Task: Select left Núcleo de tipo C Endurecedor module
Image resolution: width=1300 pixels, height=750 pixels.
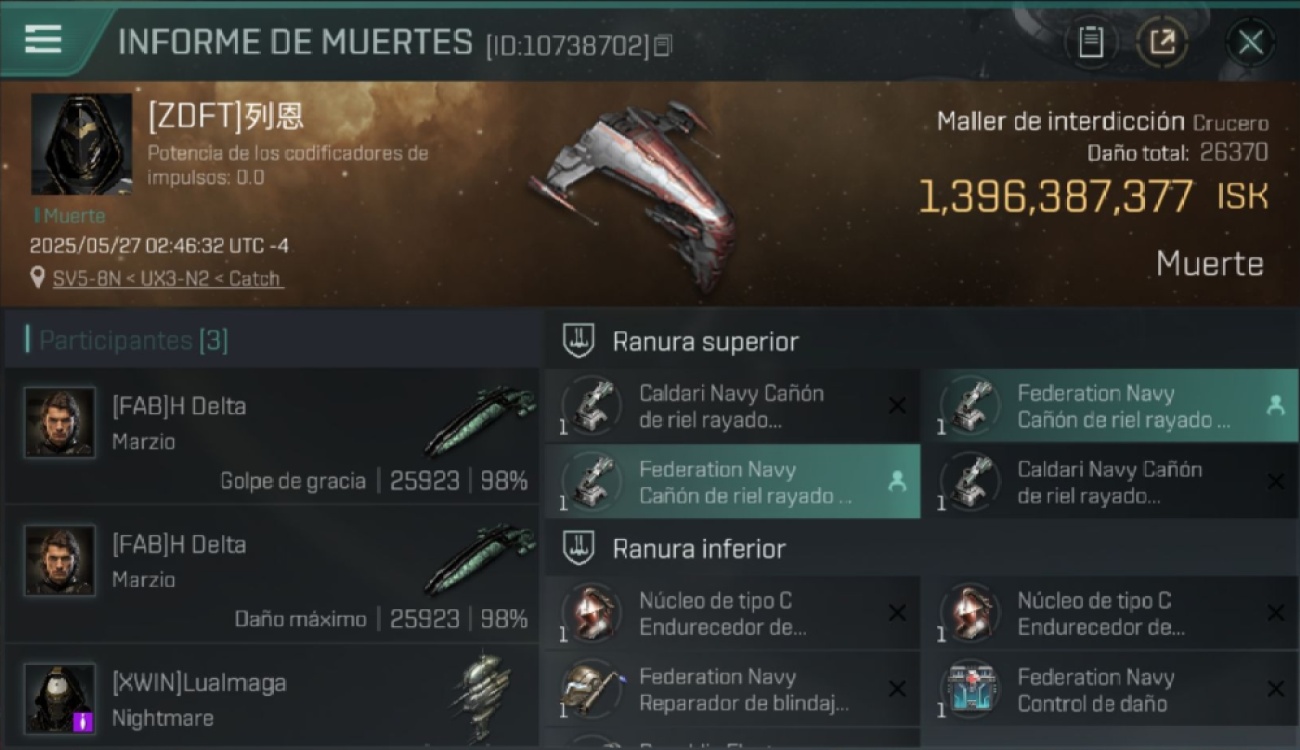Action: (x=732, y=613)
